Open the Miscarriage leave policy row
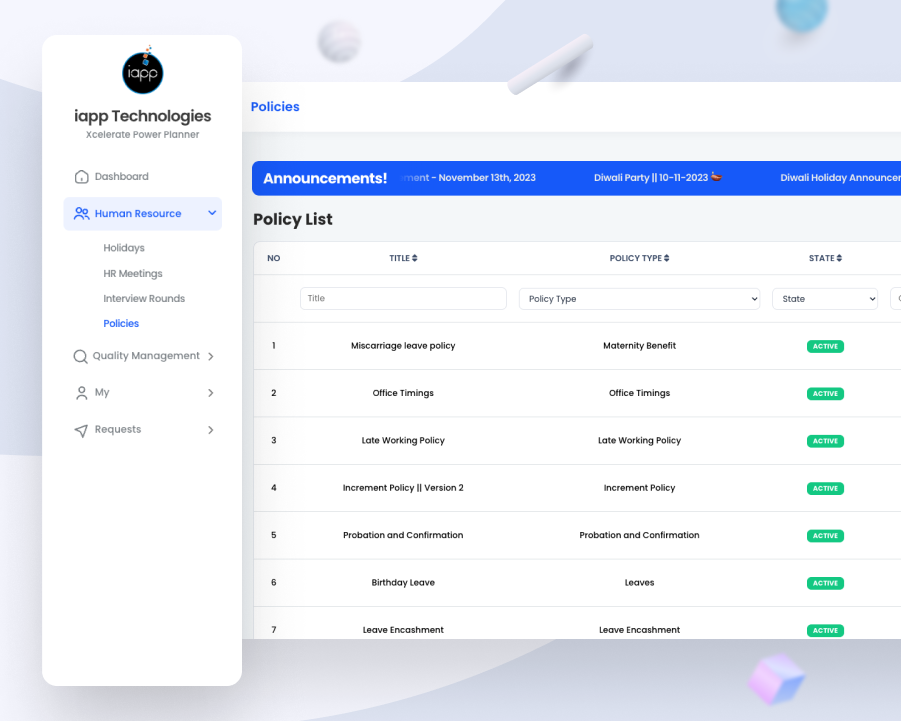Screen dimensions: 901x721 pos(403,346)
